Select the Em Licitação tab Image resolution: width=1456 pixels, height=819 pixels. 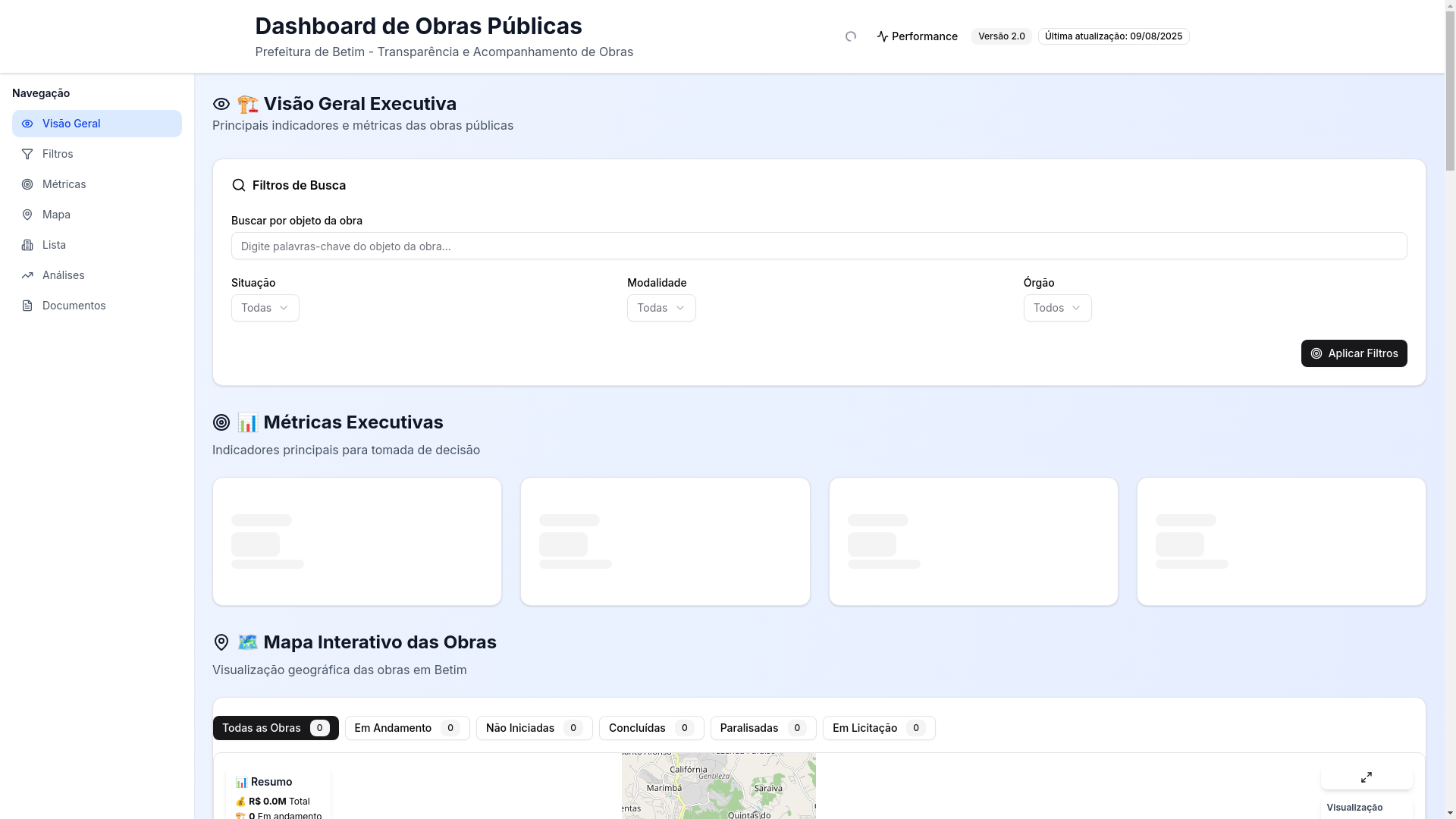pyautogui.click(x=879, y=728)
